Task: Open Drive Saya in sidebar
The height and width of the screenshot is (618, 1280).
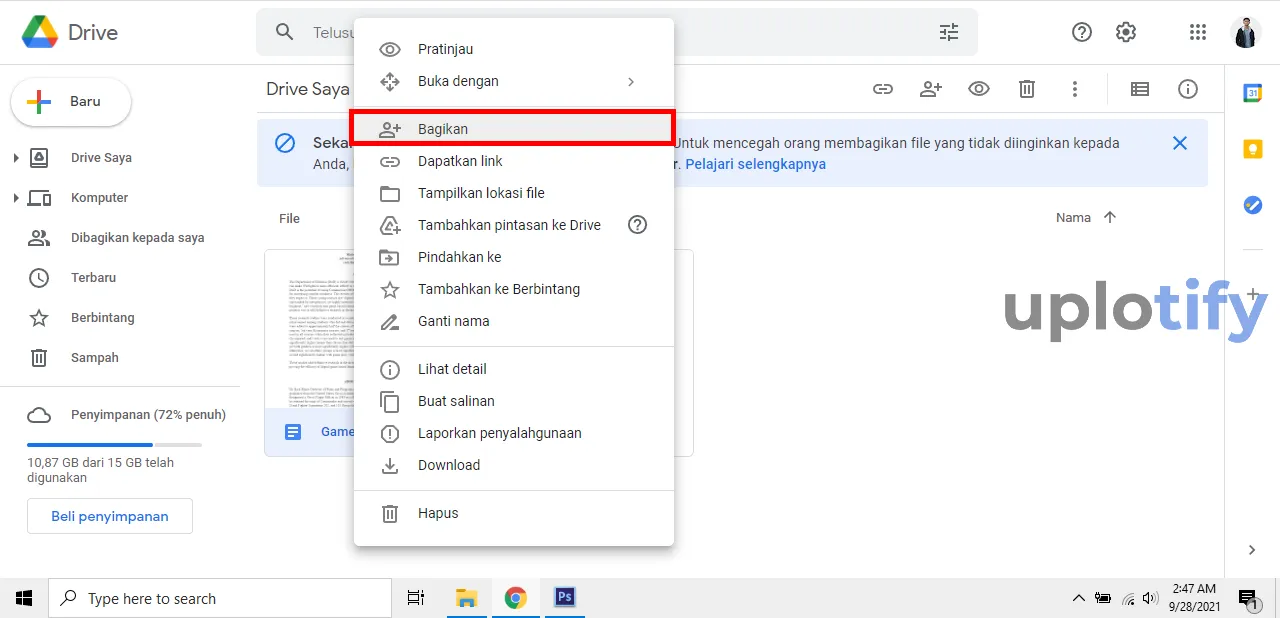Action: pos(101,158)
